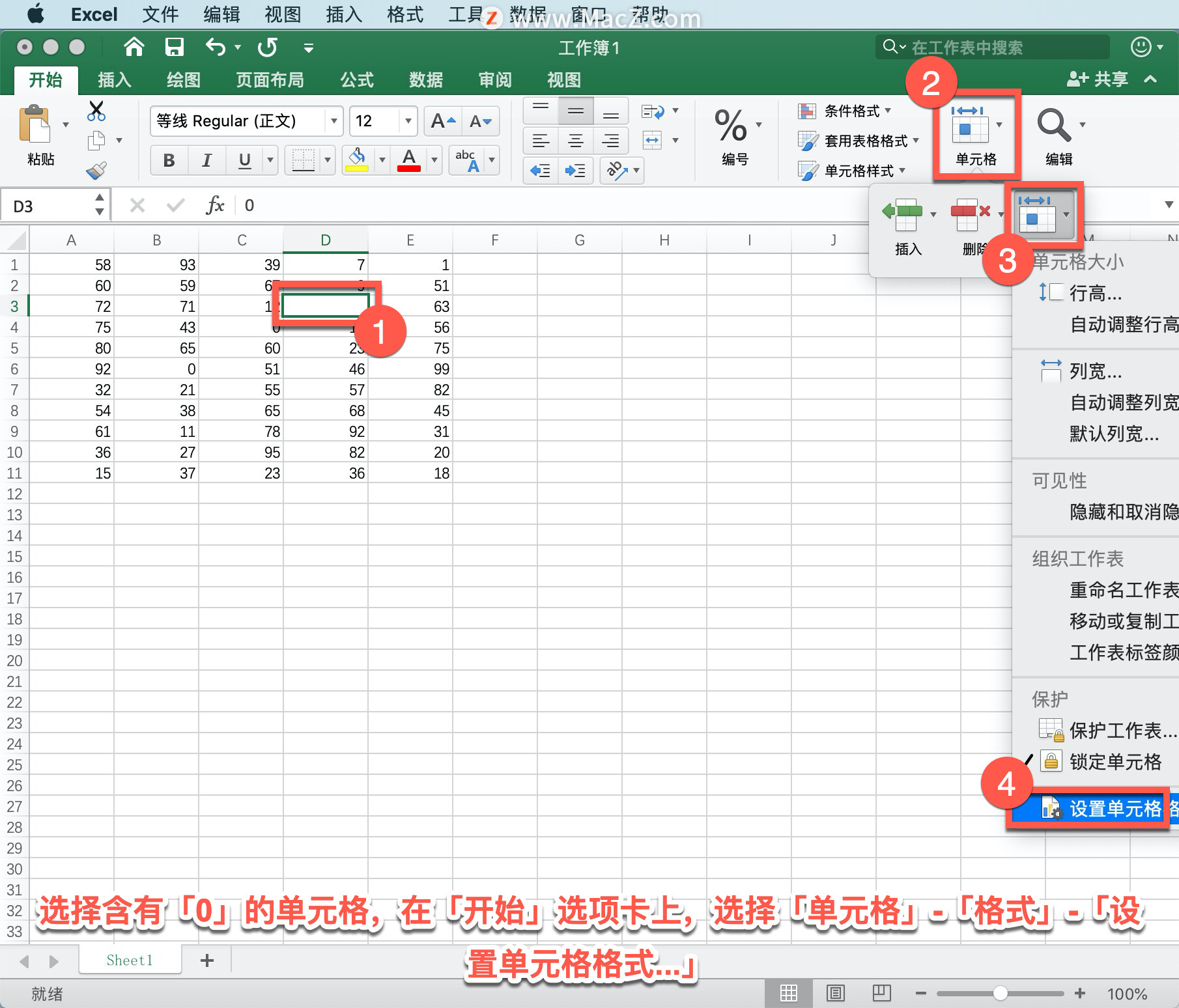This screenshot has width=1179, height=1008.
Task: Switch to 页面布局 ribbon tab
Action: (270, 80)
